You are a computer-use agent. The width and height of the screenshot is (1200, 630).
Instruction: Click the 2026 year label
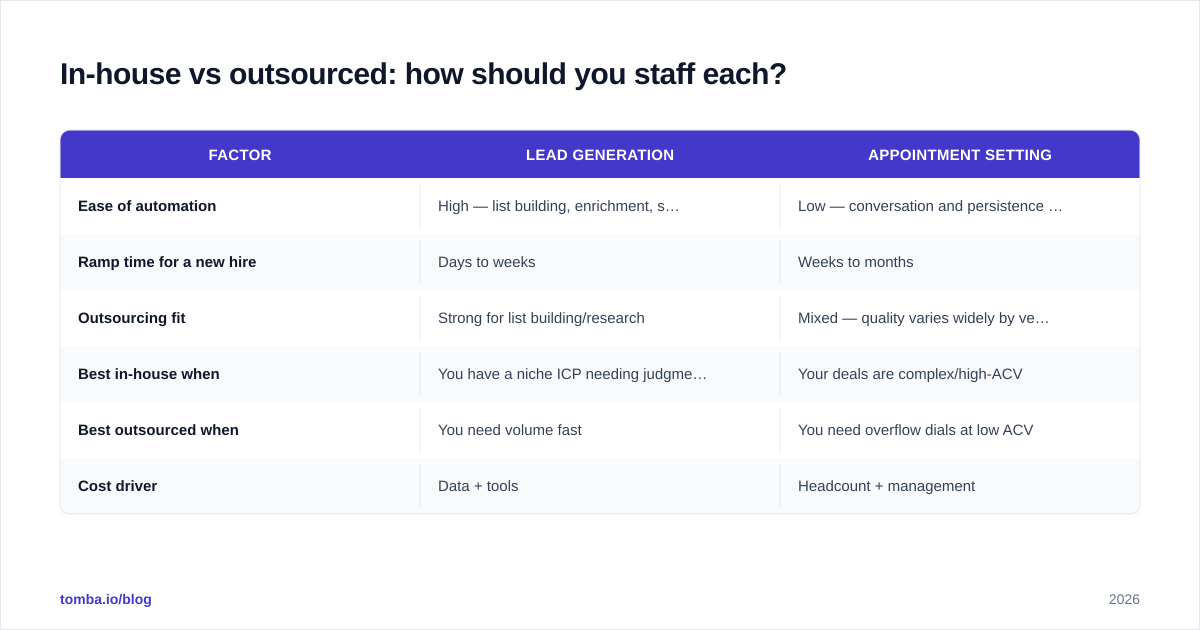(x=1124, y=599)
